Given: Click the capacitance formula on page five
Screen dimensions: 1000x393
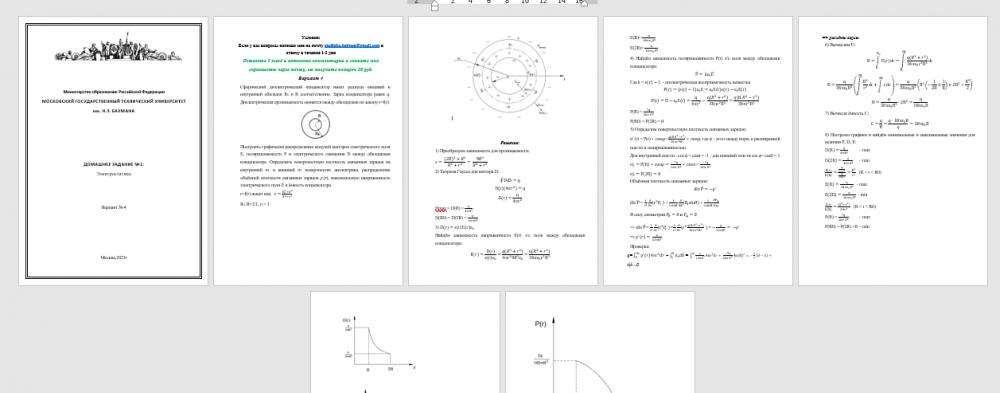Looking at the screenshot, I should [900, 124].
